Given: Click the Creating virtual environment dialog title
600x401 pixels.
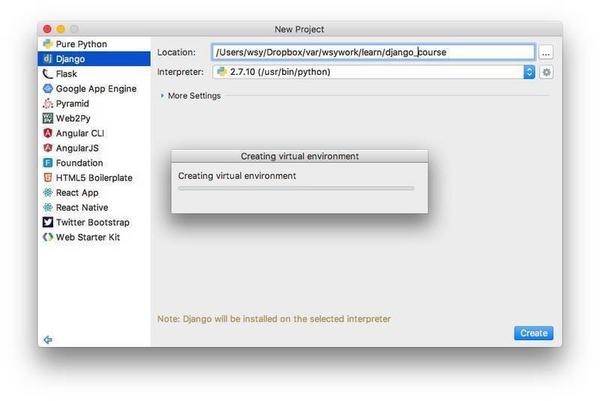Looking at the screenshot, I should [x=300, y=156].
